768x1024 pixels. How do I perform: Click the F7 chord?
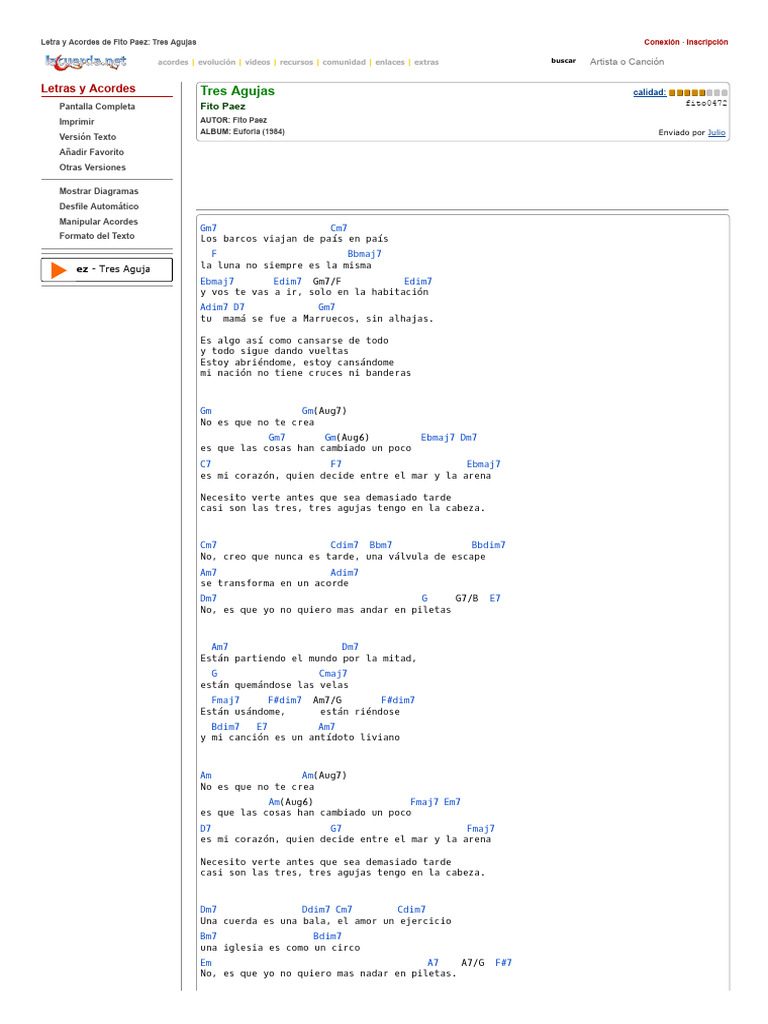336,464
